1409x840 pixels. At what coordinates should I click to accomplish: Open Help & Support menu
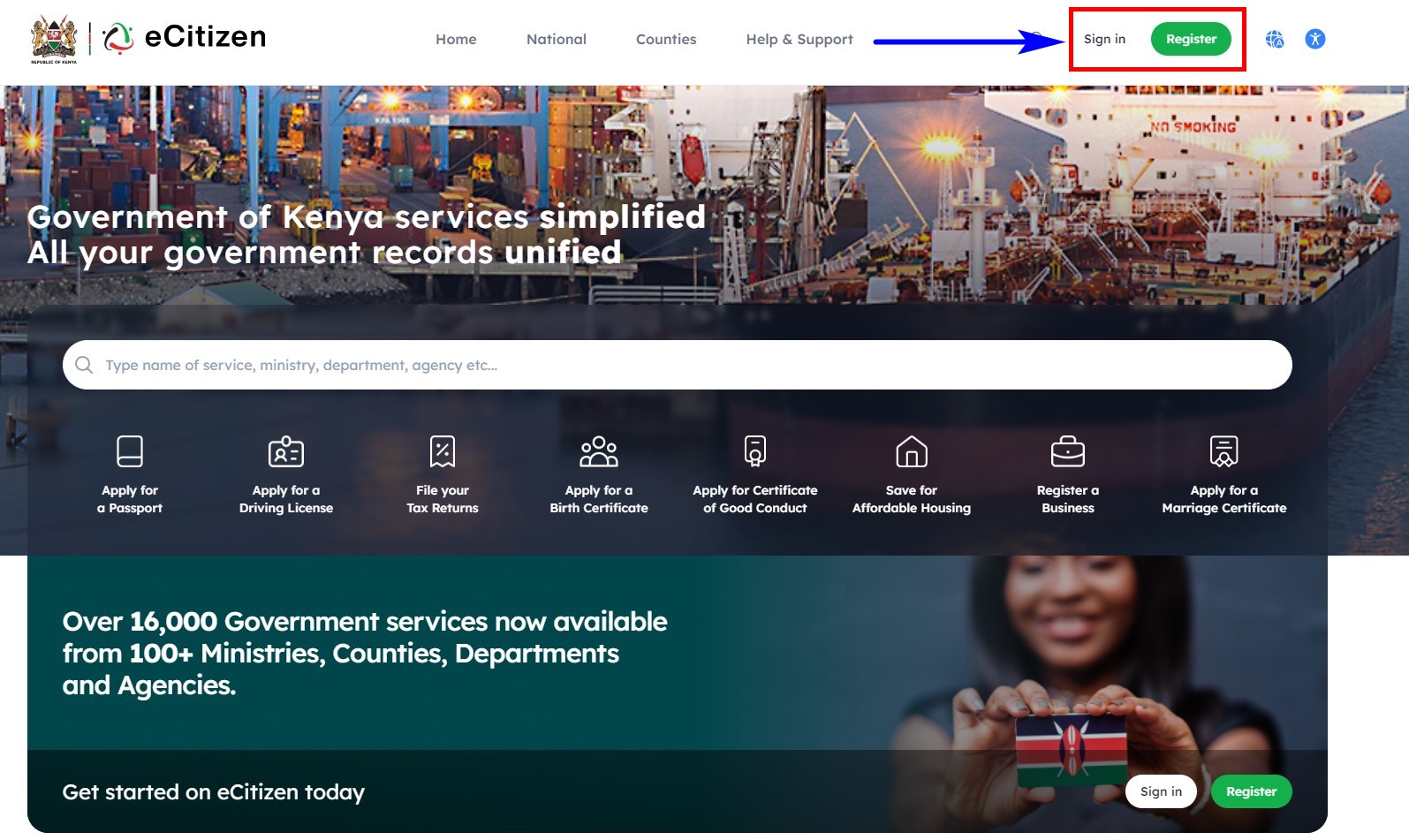(799, 39)
